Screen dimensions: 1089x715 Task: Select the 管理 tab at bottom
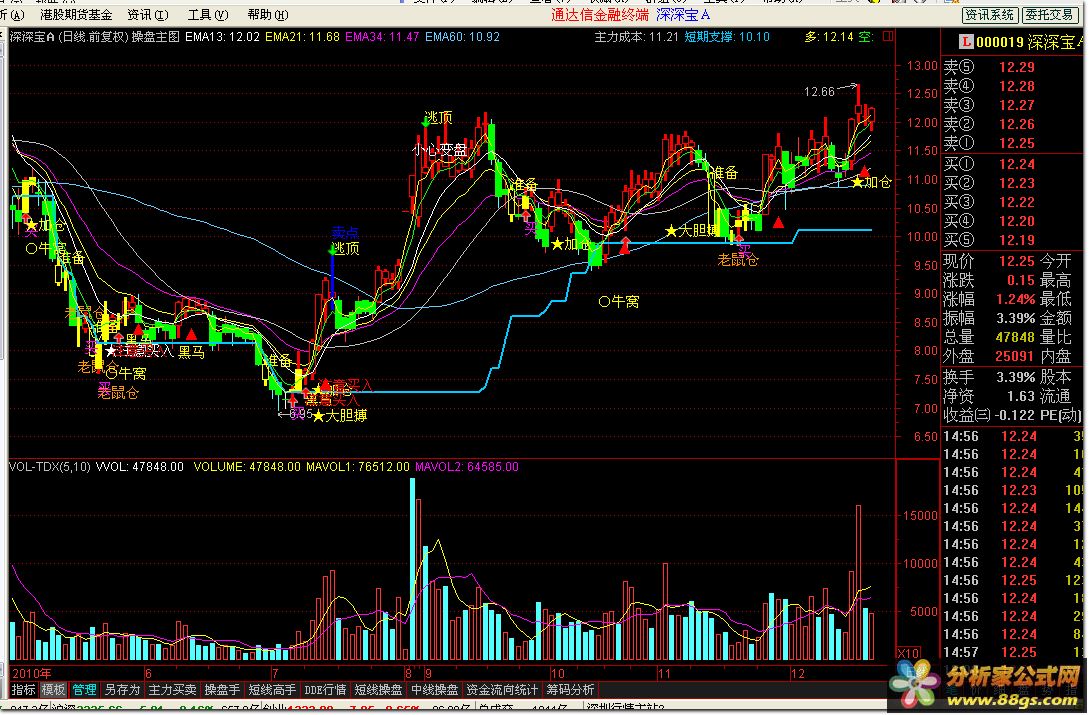click(84, 690)
